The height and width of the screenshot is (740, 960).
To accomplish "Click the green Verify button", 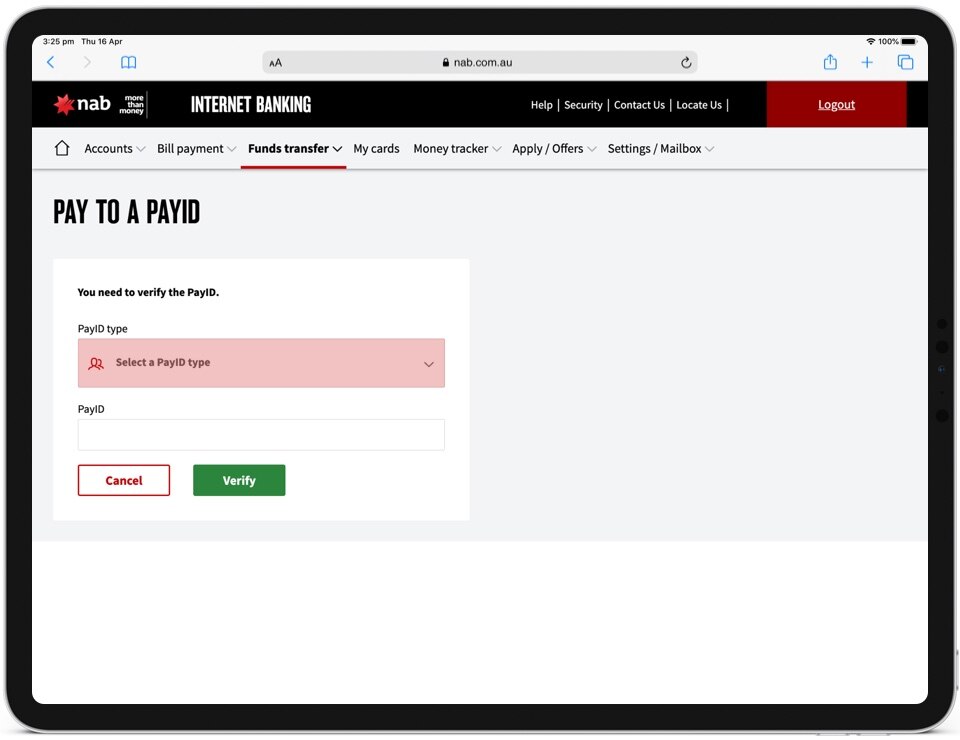I will 239,480.
